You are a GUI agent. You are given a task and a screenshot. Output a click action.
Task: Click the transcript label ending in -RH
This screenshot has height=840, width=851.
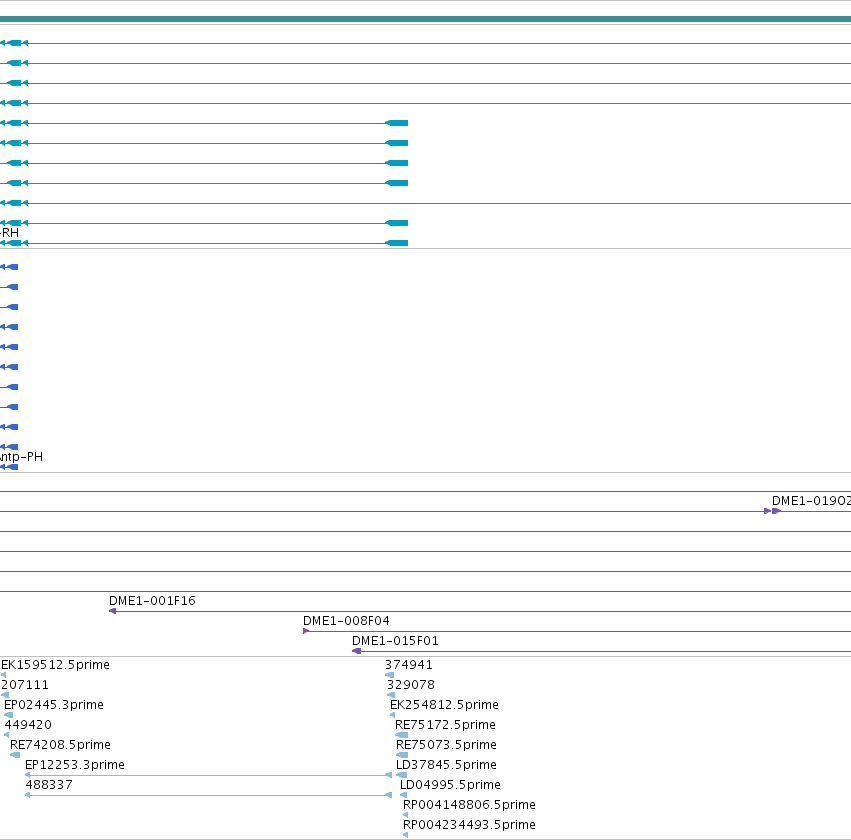click(x=9, y=233)
